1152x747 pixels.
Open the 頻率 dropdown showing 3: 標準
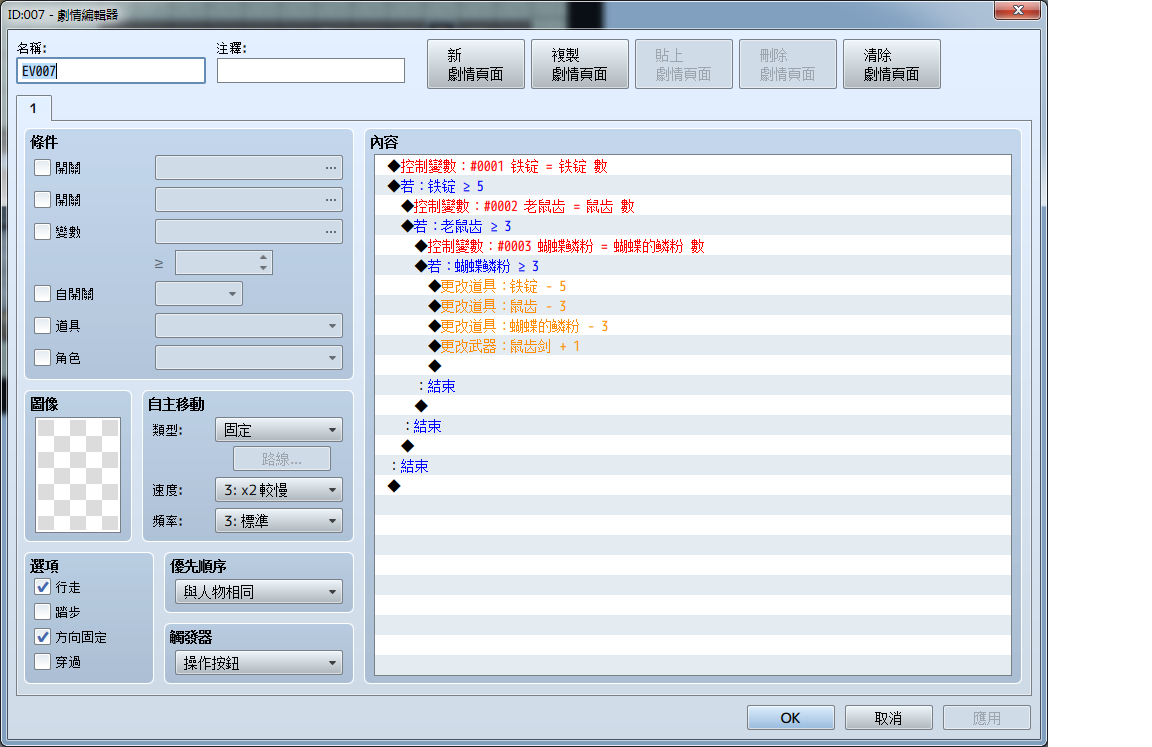tap(279, 521)
